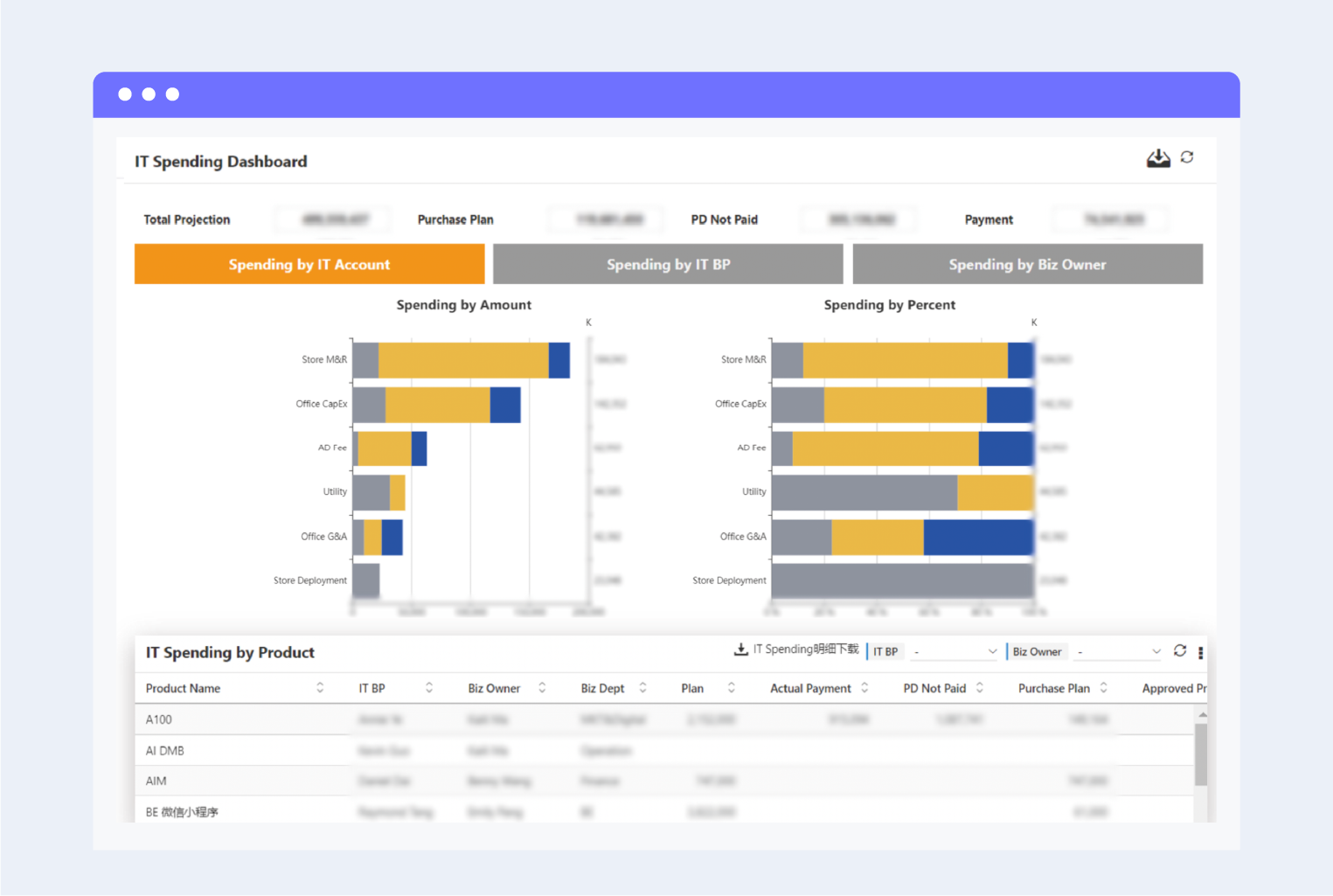Viewport: 1333px width, 896px height.
Task: Switch to Spending by IT BP tab
Action: click(x=668, y=264)
